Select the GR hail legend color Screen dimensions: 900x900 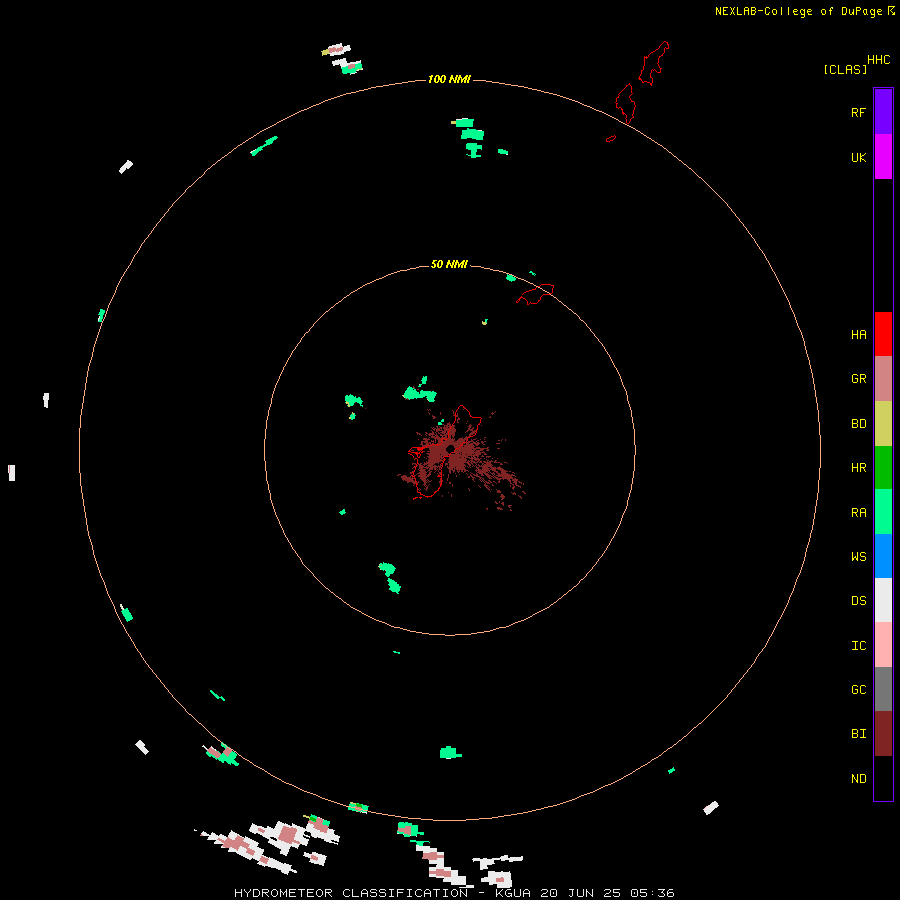(883, 379)
